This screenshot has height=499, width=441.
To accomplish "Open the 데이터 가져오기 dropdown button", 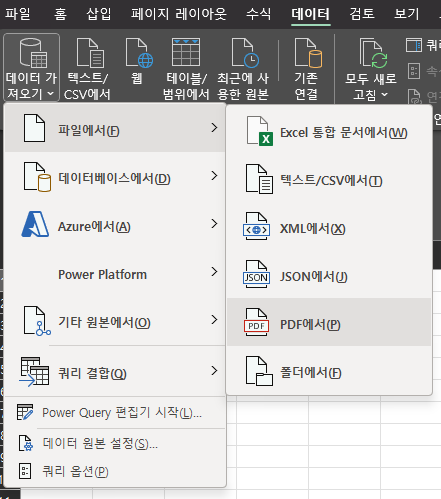I will [31, 67].
